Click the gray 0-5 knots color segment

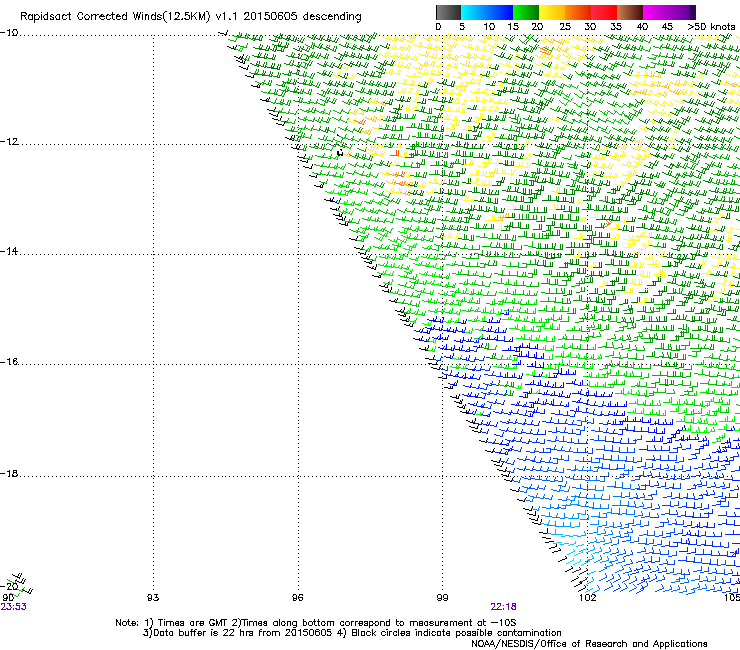(x=448, y=12)
